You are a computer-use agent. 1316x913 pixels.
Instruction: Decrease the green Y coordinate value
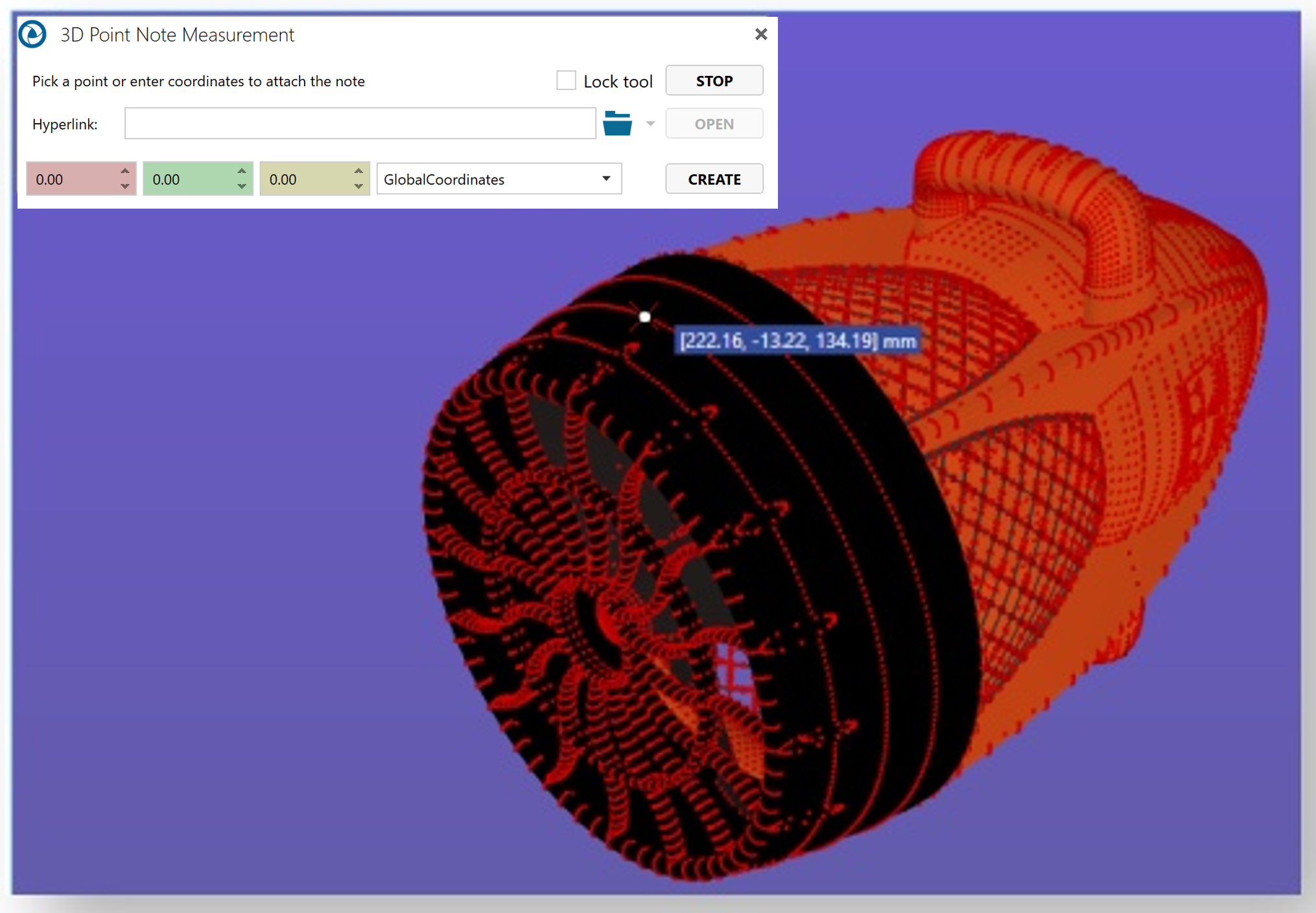point(242,187)
